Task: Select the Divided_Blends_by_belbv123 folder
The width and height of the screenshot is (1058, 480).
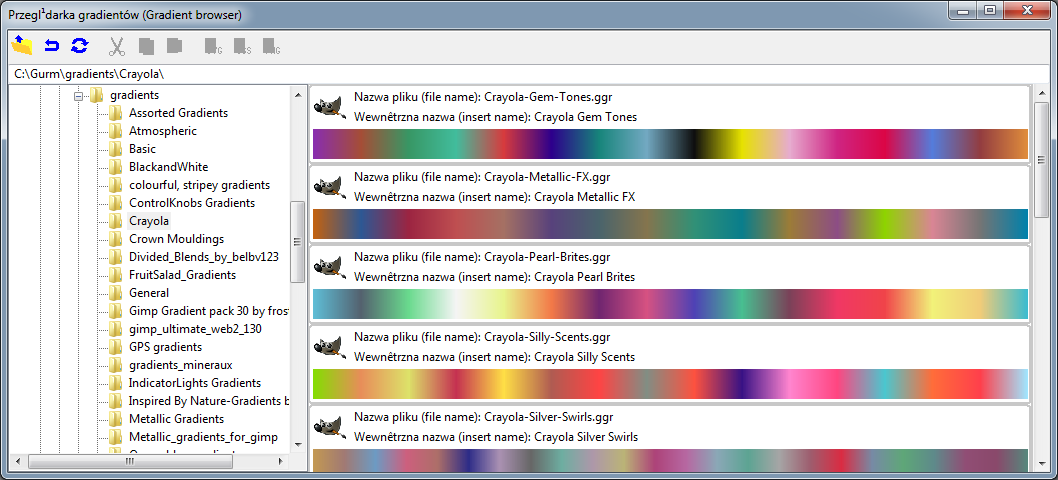Action: [204, 257]
